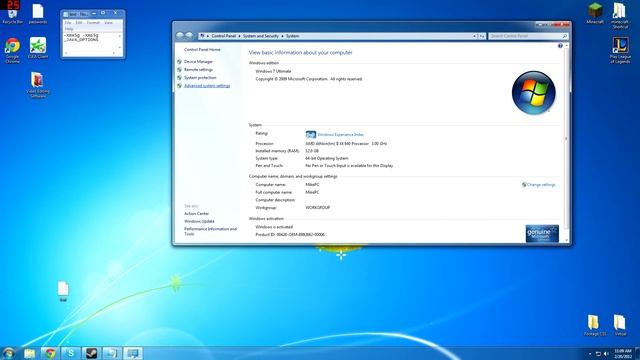Open the green star client desktop shortcut
This screenshot has height=360, width=640.
[x=38, y=48]
